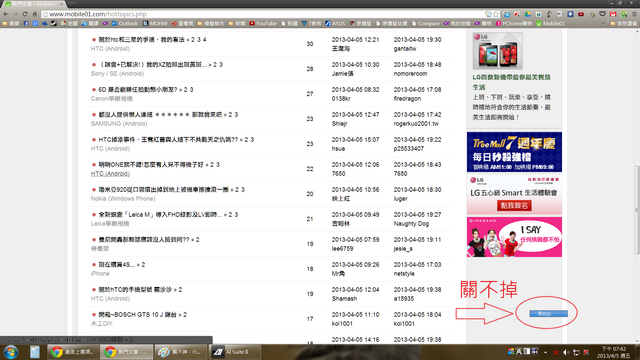Open the underlined HTC (Android) forum link

pyautogui.click(x=110, y=173)
